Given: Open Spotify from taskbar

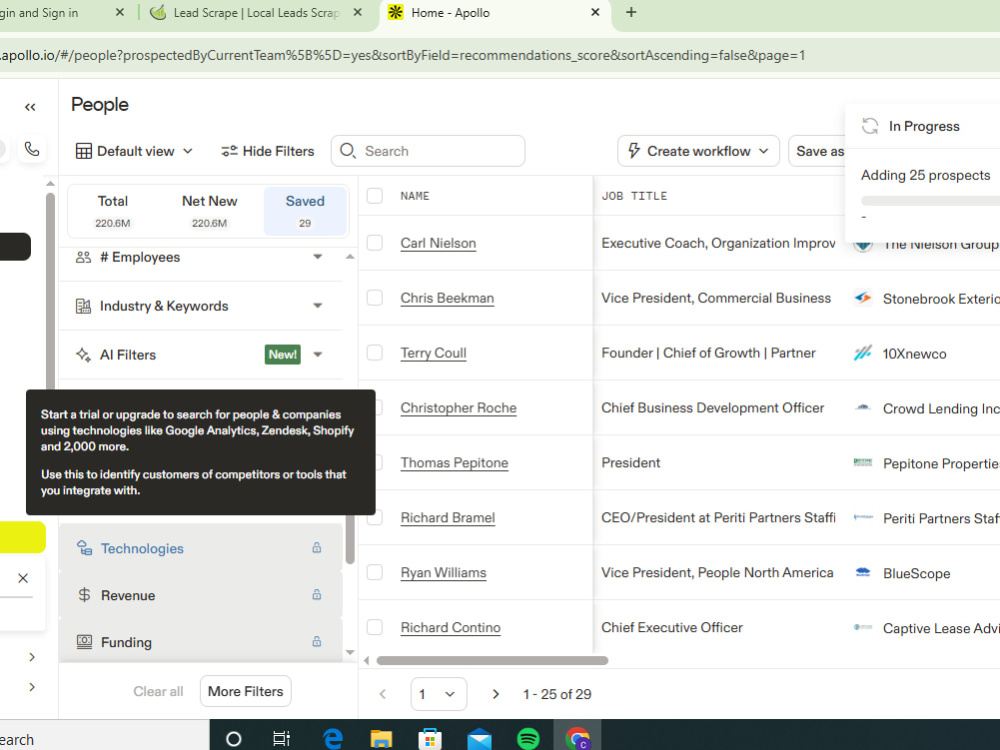Looking at the screenshot, I should coord(527,739).
